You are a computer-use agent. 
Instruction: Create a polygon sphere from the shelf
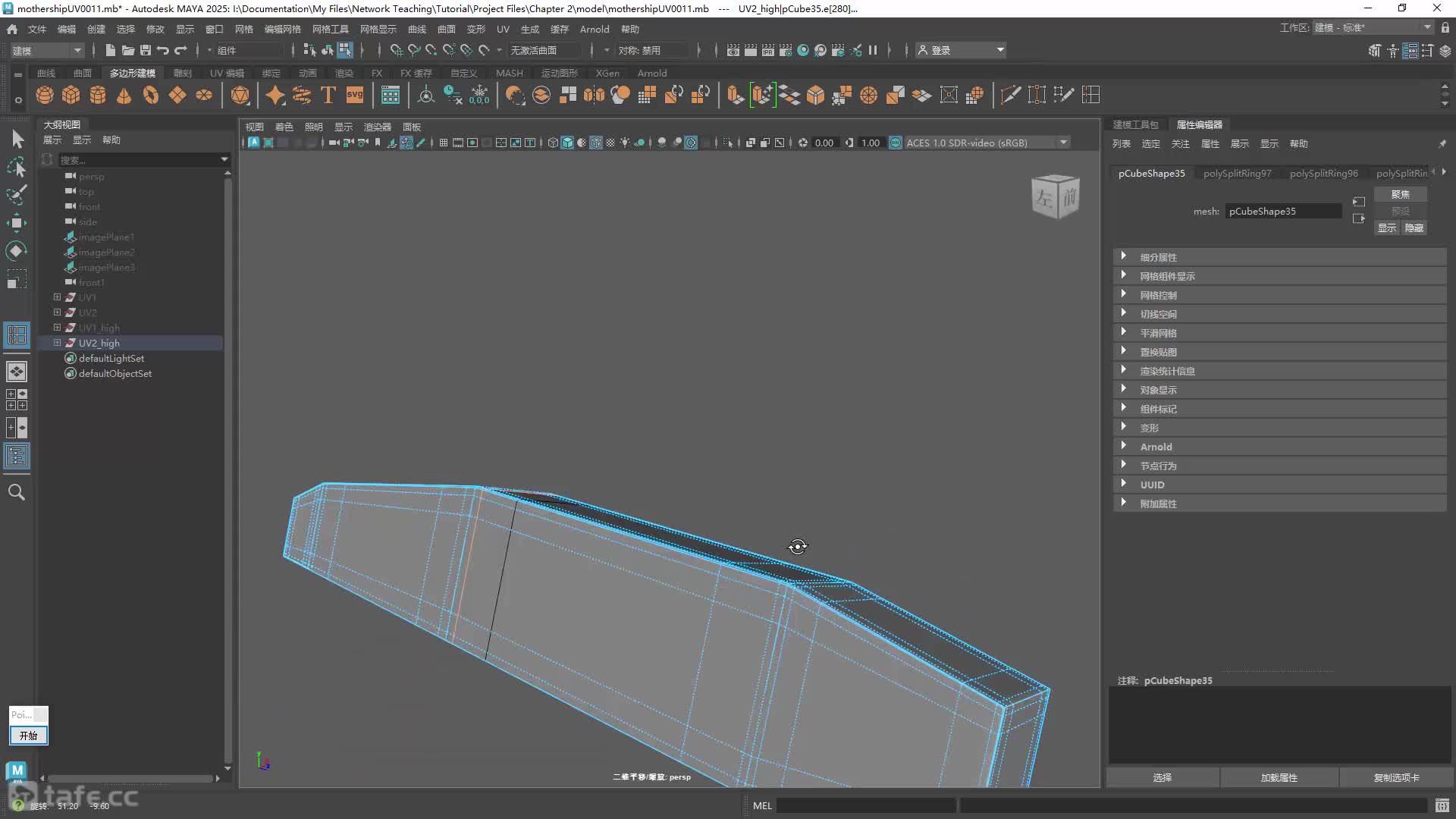point(45,95)
